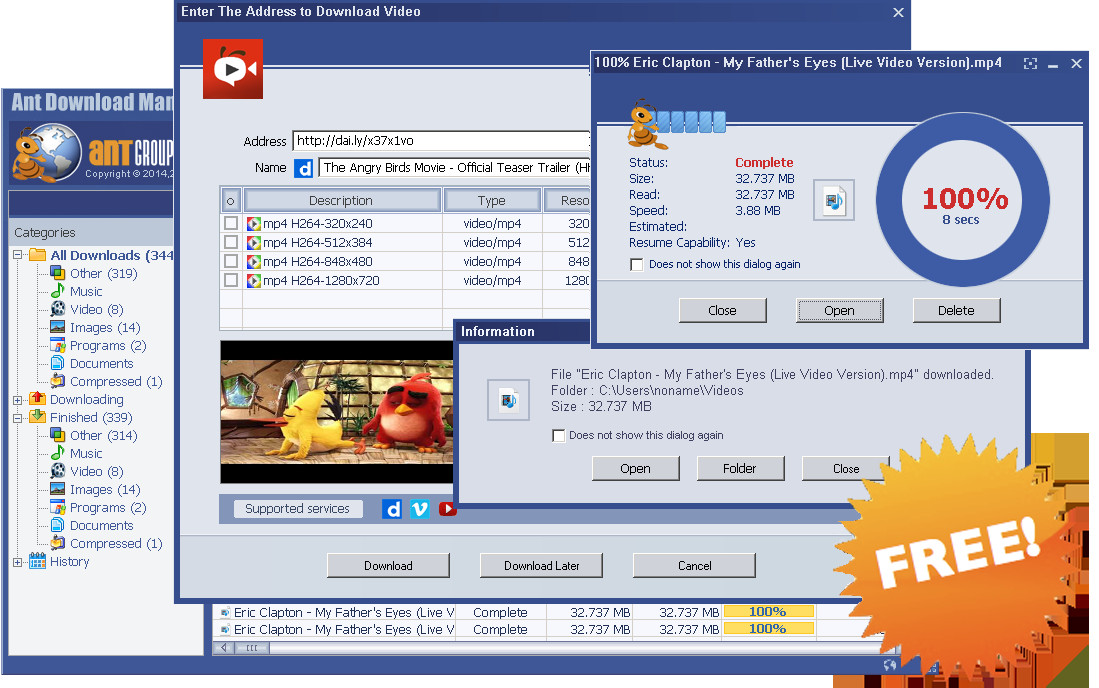
Task: Tick the checkbox for mp4 H264-512x384
Action: pos(231,242)
